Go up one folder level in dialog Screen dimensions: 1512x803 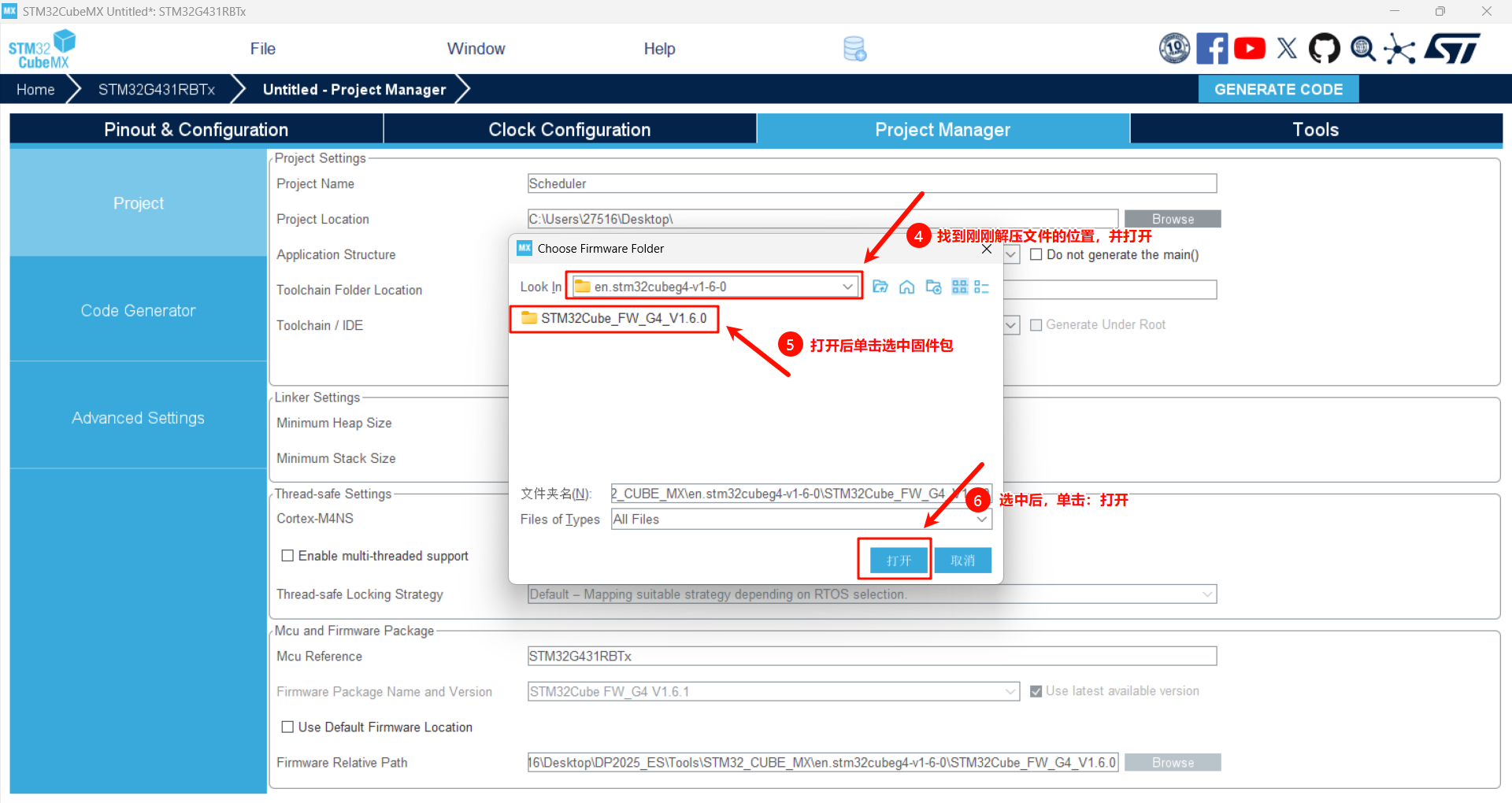pyautogui.click(x=880, y=287)
